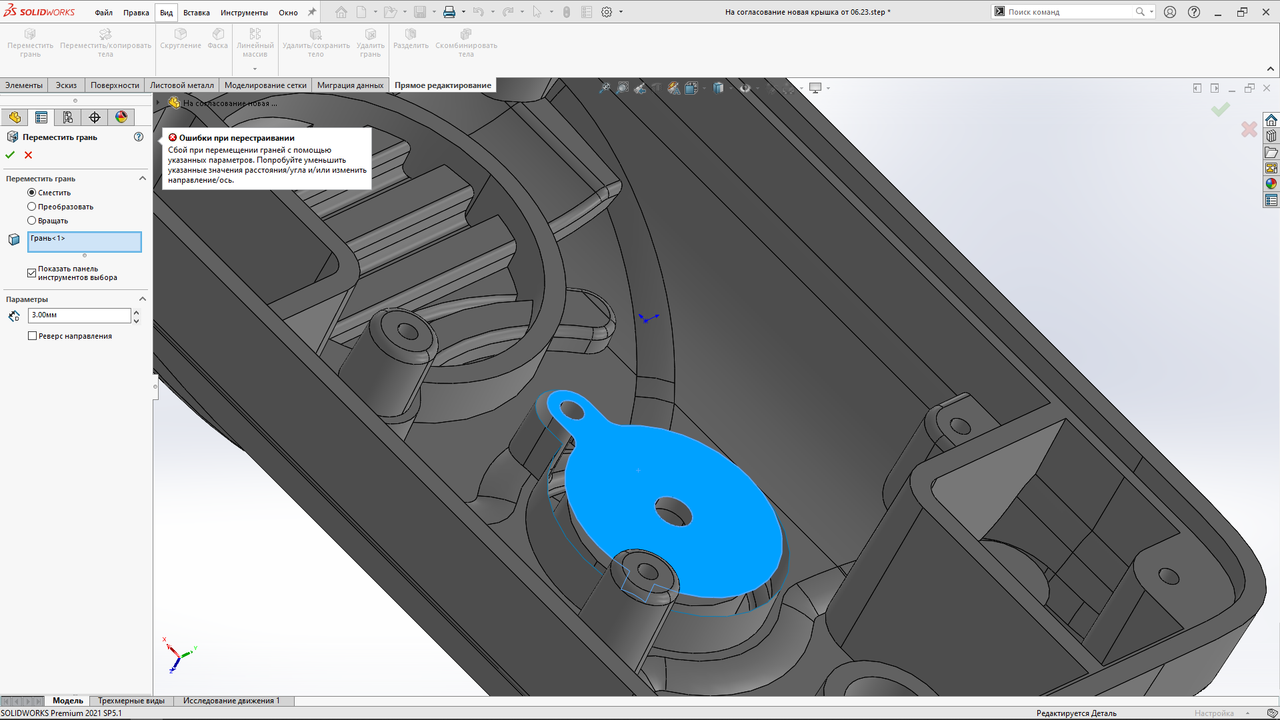
Task: Open the Print dropdown arrow
Action: (x=462, y=12)
